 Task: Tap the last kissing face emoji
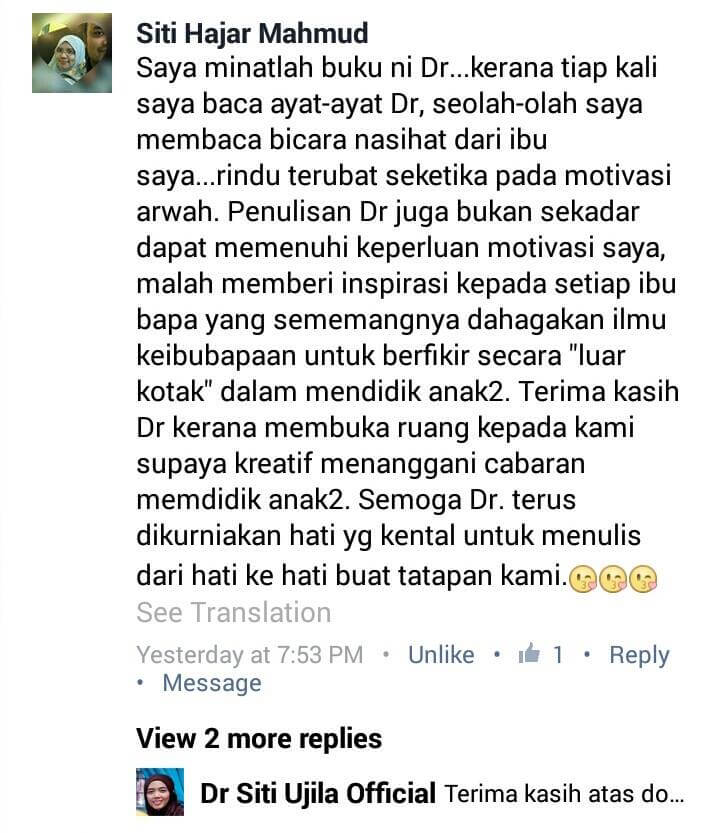point(643,580)
